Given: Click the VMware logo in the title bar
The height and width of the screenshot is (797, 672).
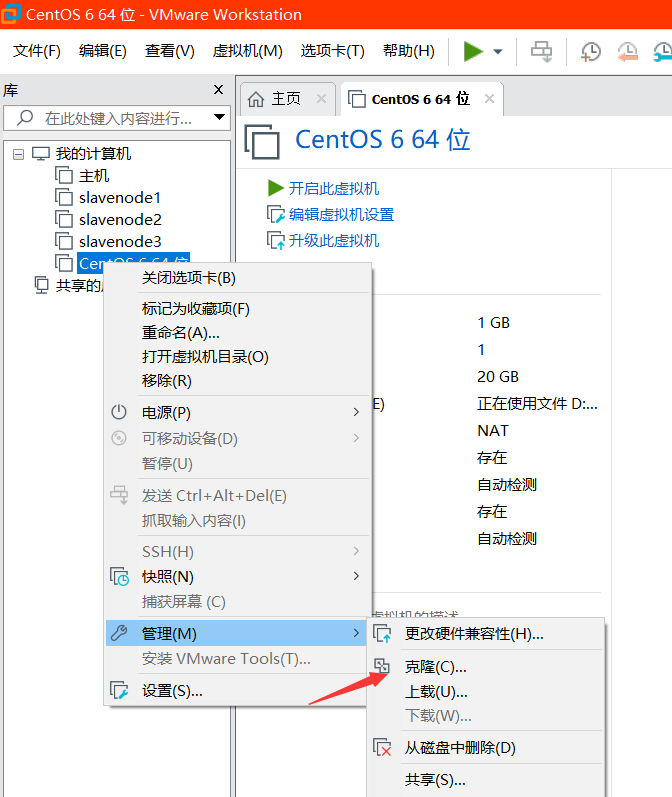Looking at the screenshot, I should coord(10,14).
